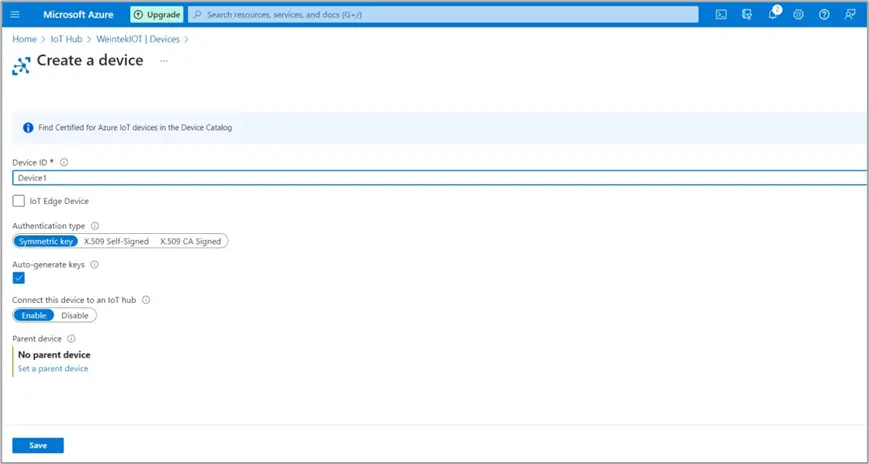This screenshot has height=464, width=869.
Task: Open the feedback icon in top bar
Action: [850, 15]
